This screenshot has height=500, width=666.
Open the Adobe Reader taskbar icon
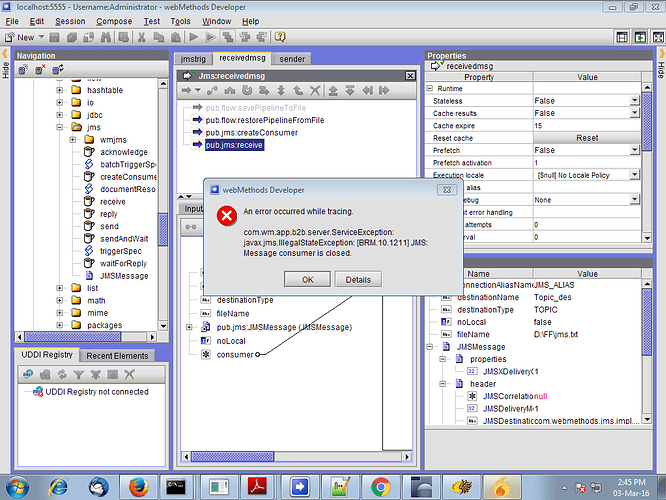click(258, 487)
